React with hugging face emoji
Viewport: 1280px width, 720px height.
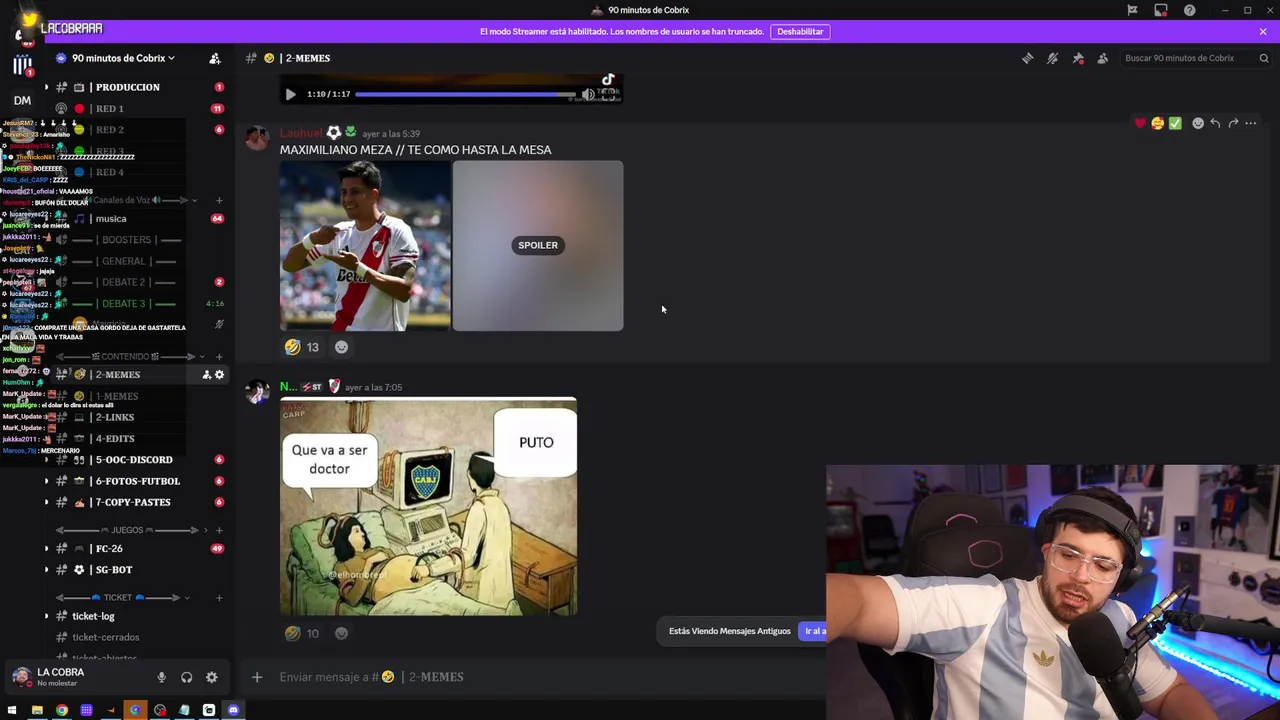(x=1158, y=123)
